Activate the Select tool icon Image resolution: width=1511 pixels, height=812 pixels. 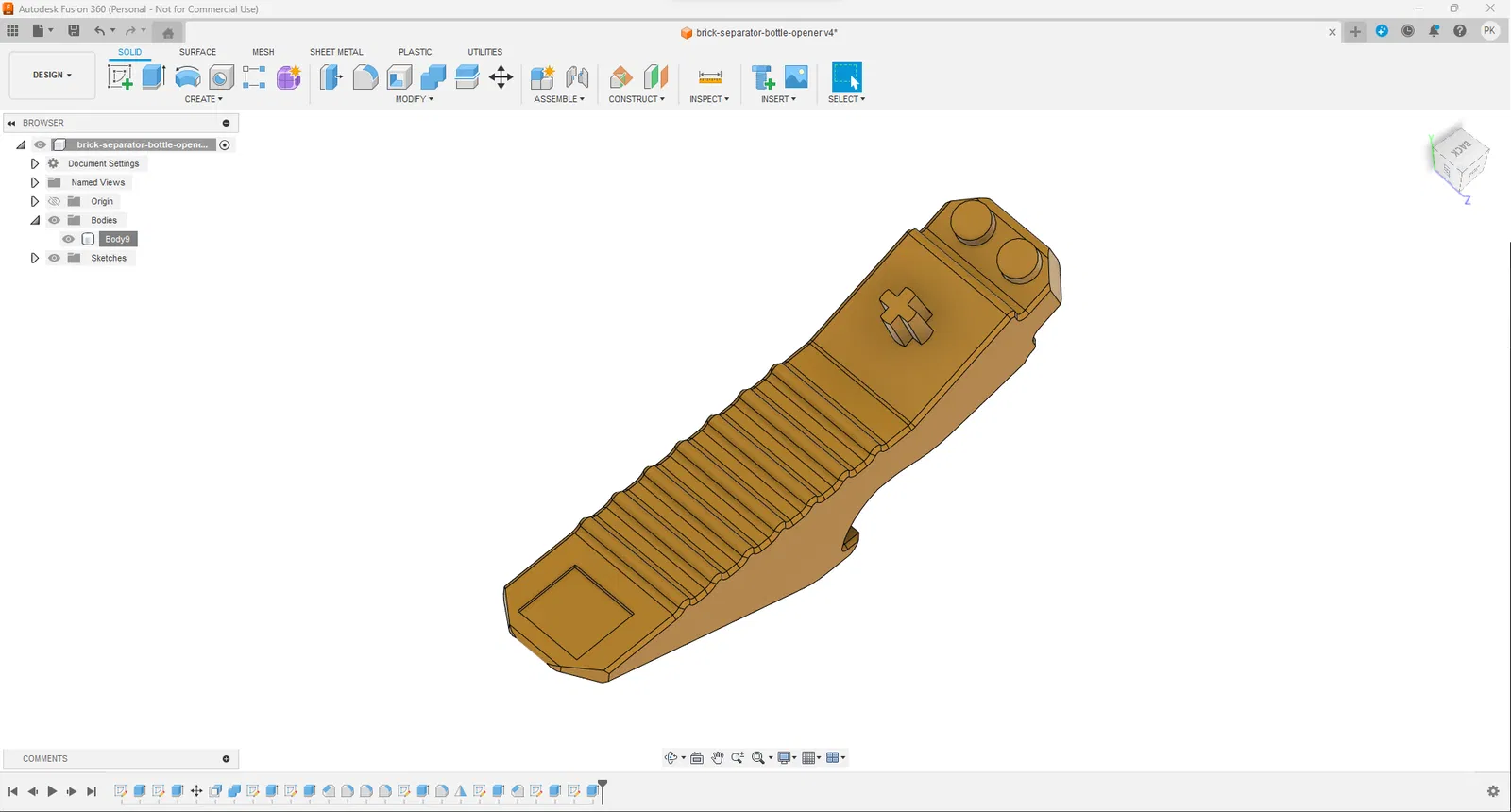click(x=846, y=77)
